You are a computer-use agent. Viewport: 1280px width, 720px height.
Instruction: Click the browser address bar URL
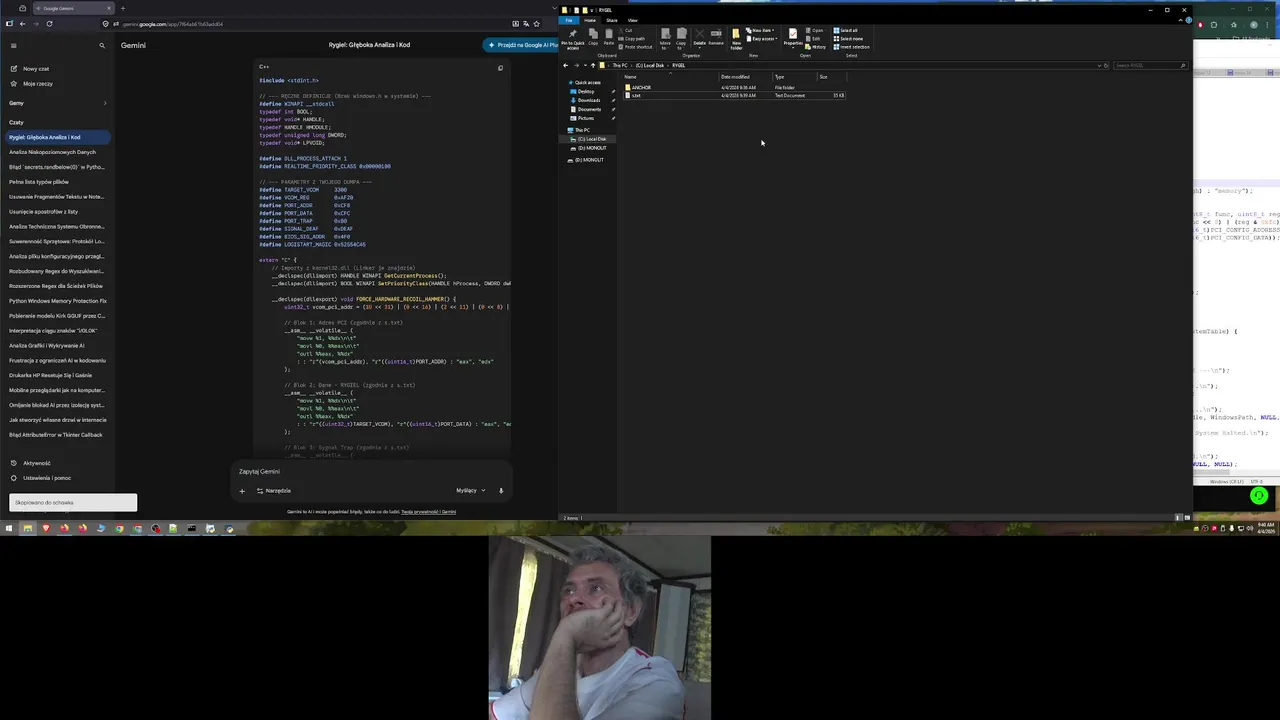[173, 24]
